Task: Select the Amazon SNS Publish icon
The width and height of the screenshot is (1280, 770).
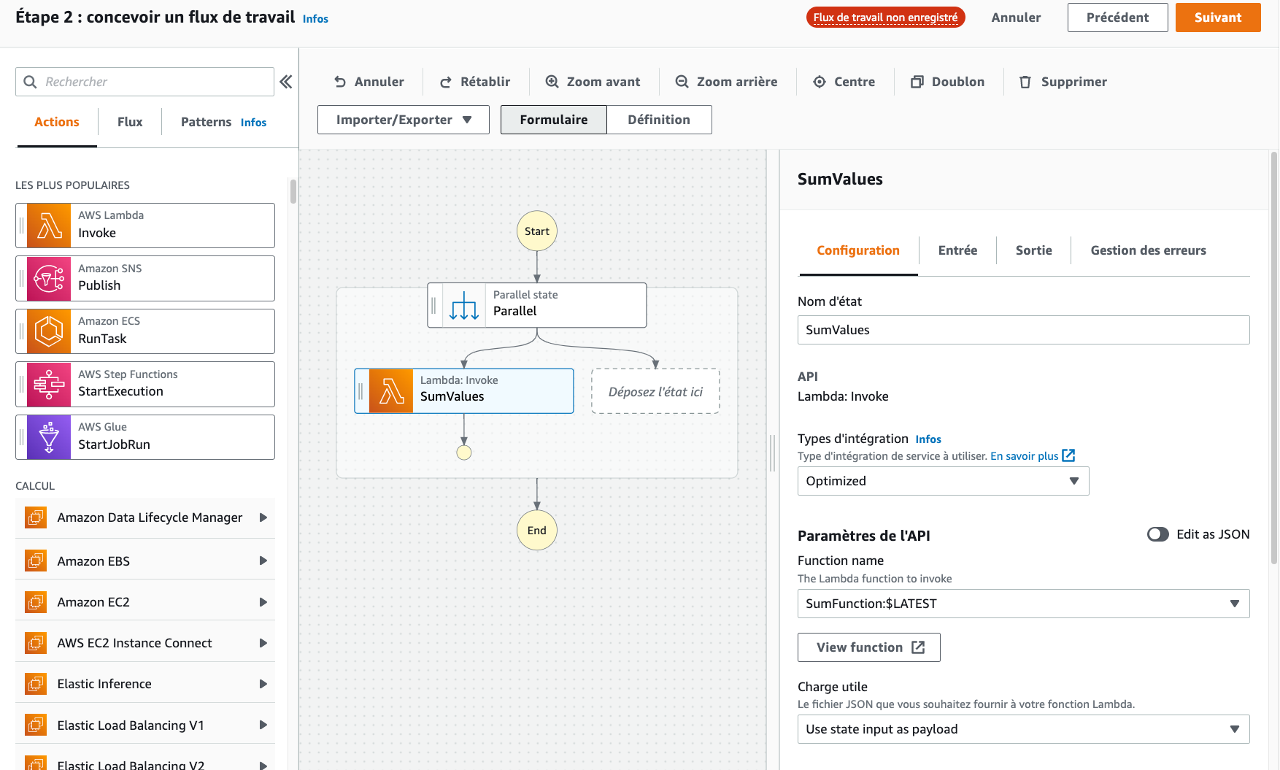Action: click(x=49, y=278)
